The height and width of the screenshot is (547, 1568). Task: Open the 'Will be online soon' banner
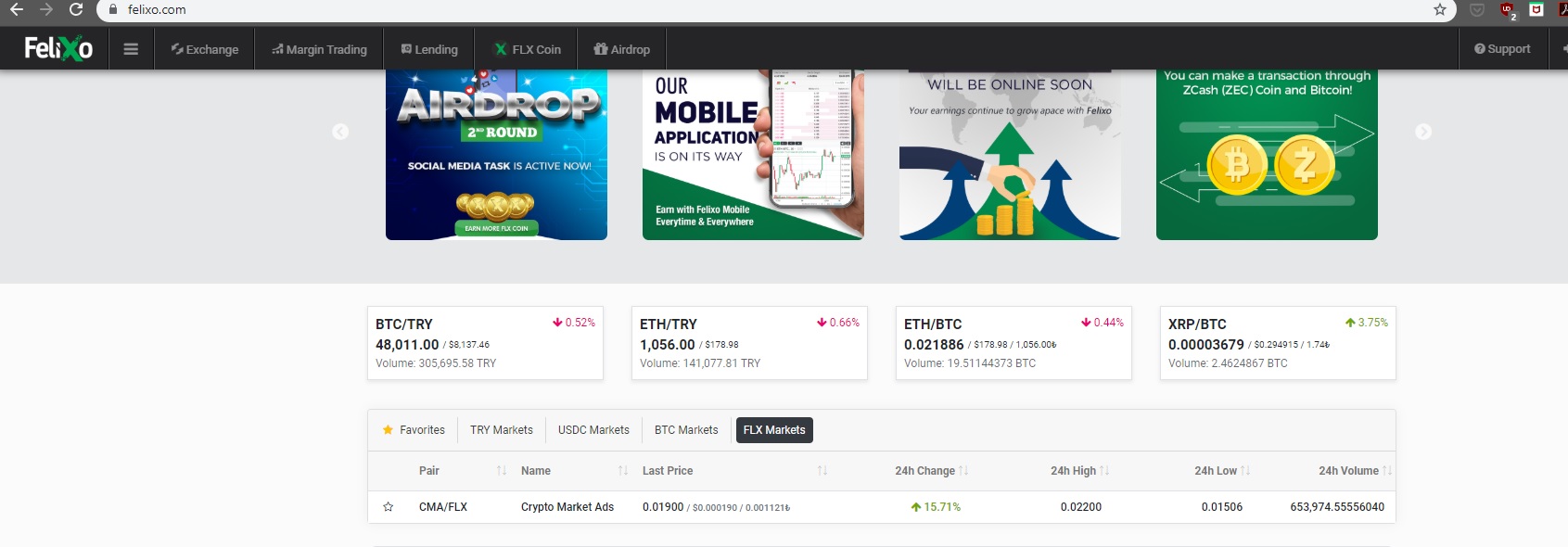click(x=1010, y=155)
